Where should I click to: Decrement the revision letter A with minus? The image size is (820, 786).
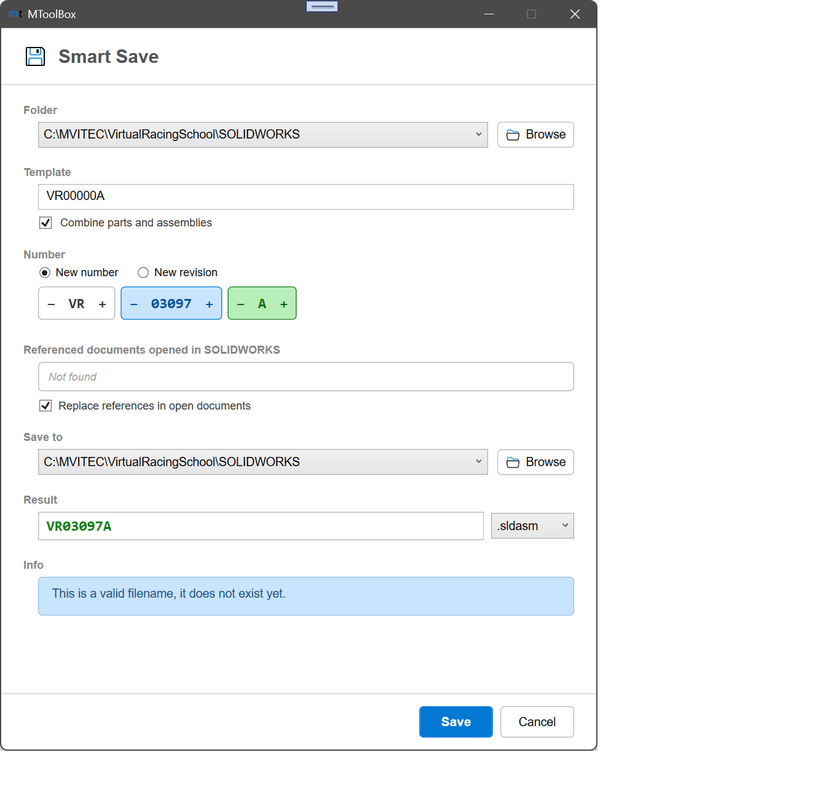coord(241,302)
